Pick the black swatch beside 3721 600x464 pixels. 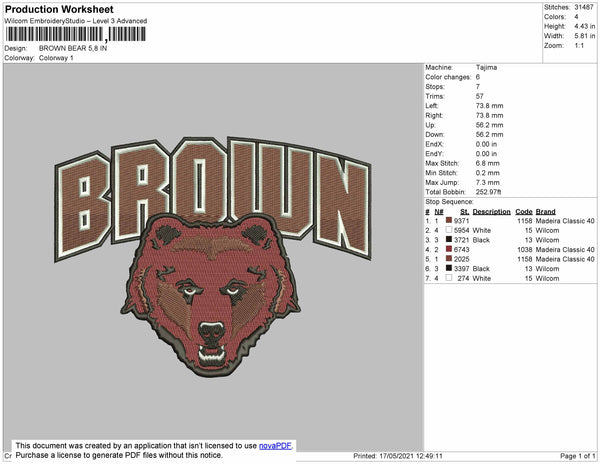tap(449, 239)
